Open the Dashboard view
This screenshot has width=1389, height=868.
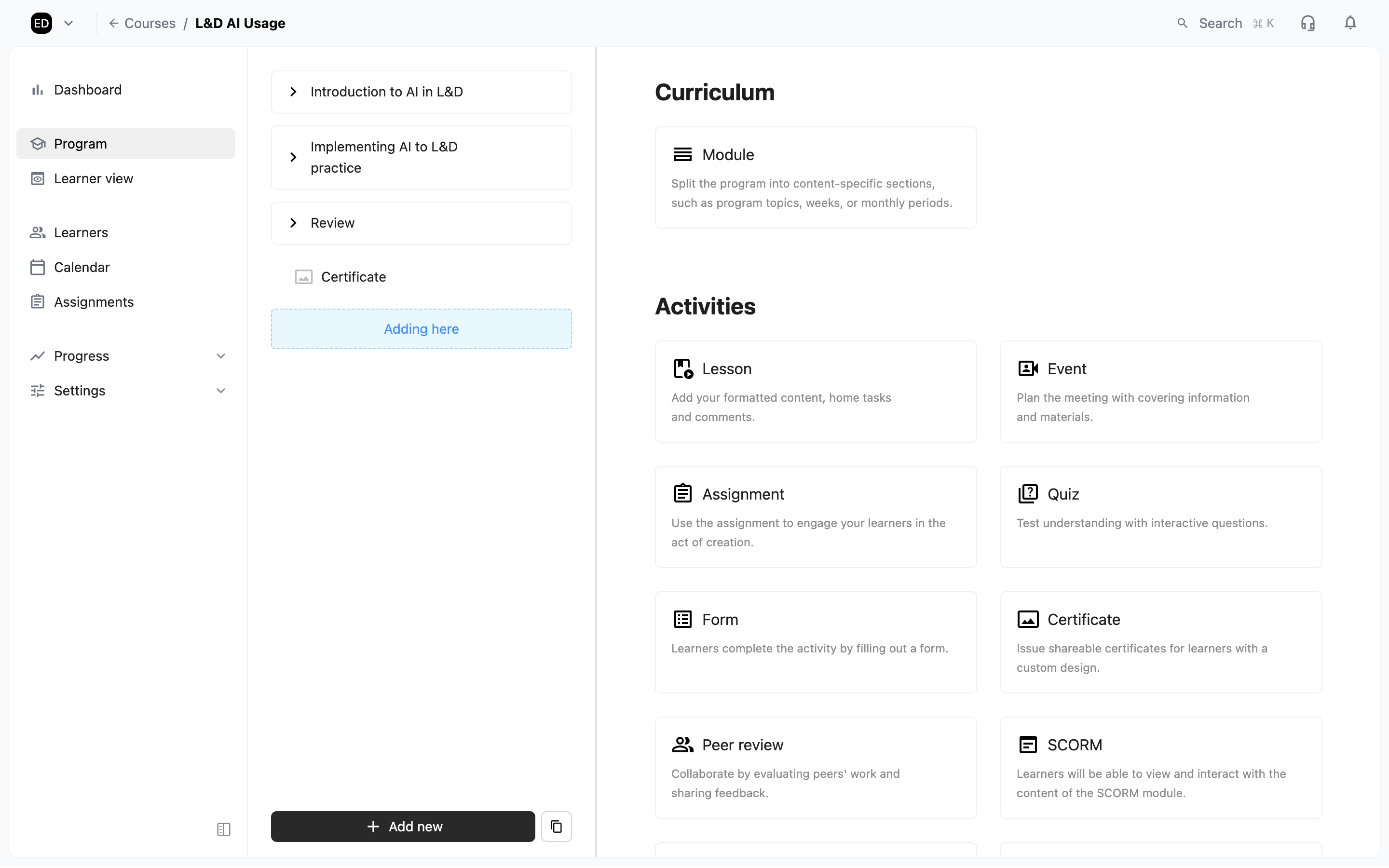tap(88, 90)
